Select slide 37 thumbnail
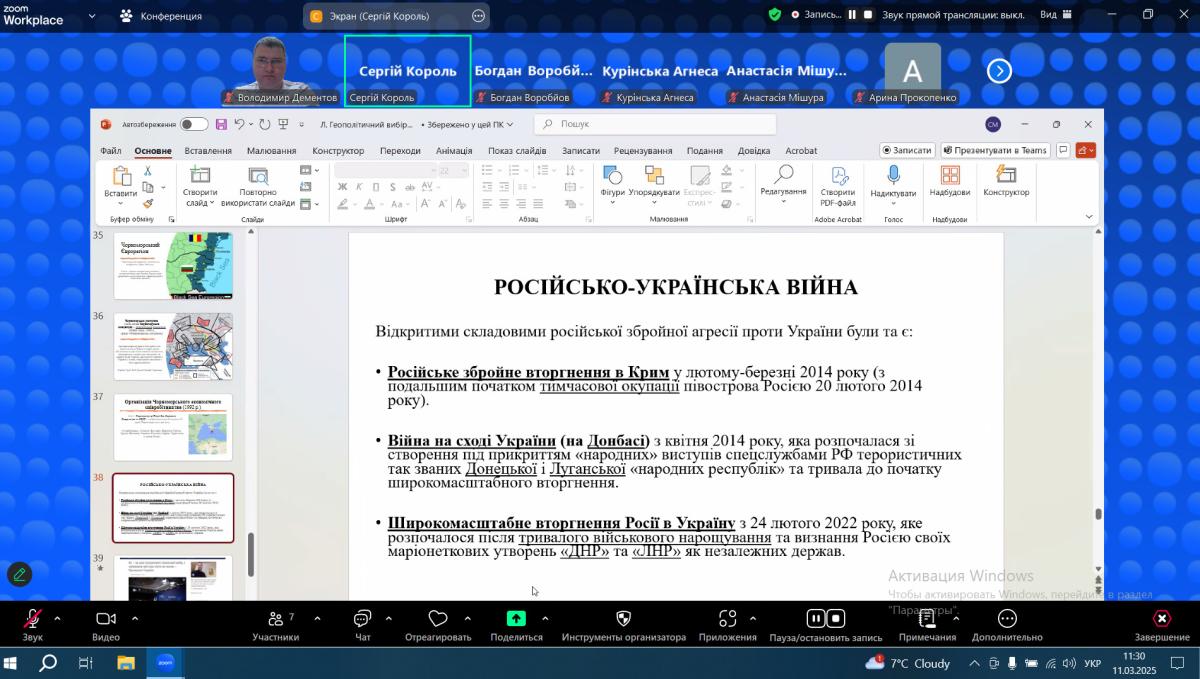Viewport: 1200px width, 679px height. (x=173, y=427)
